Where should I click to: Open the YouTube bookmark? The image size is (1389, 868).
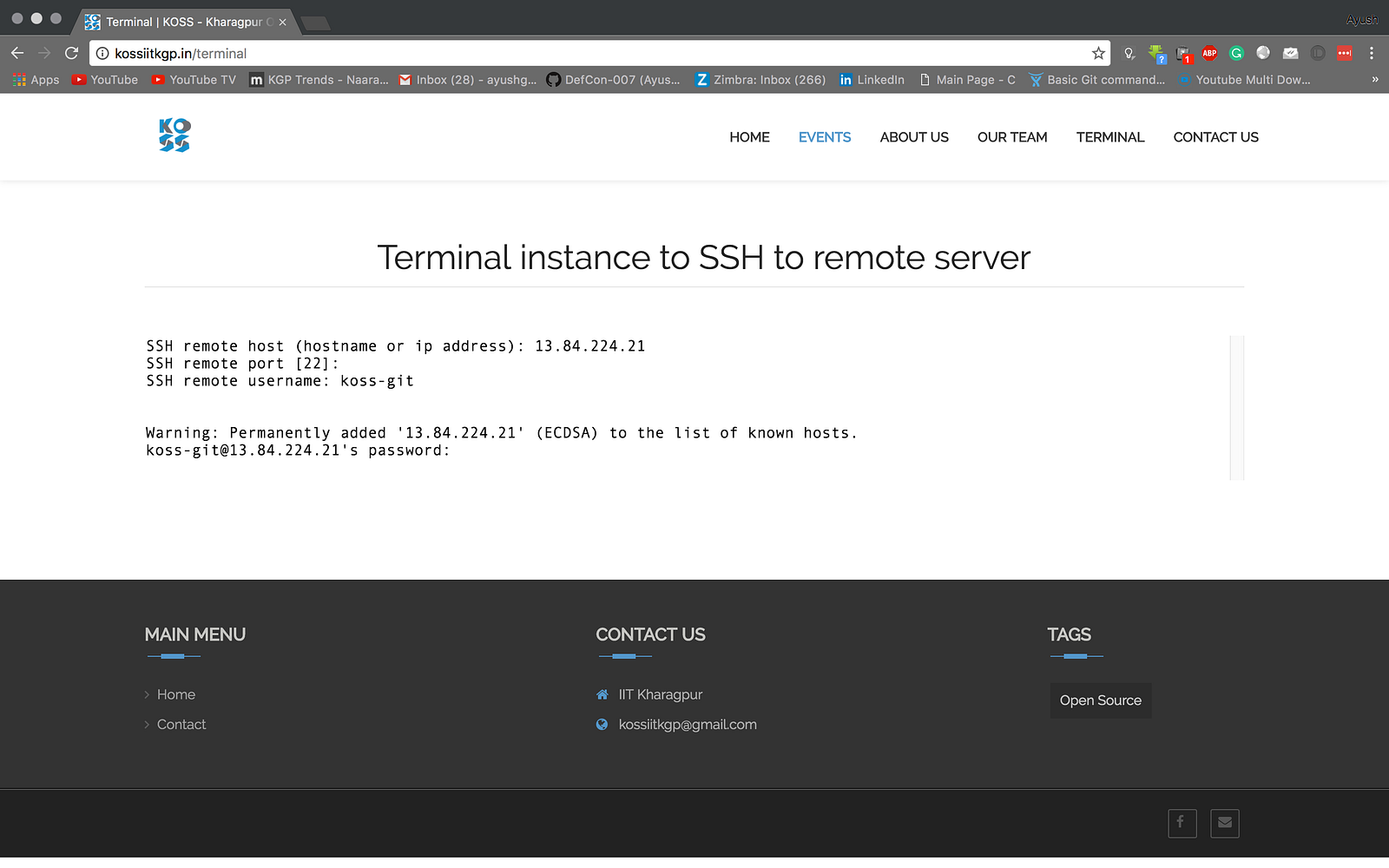pos(105,80)
